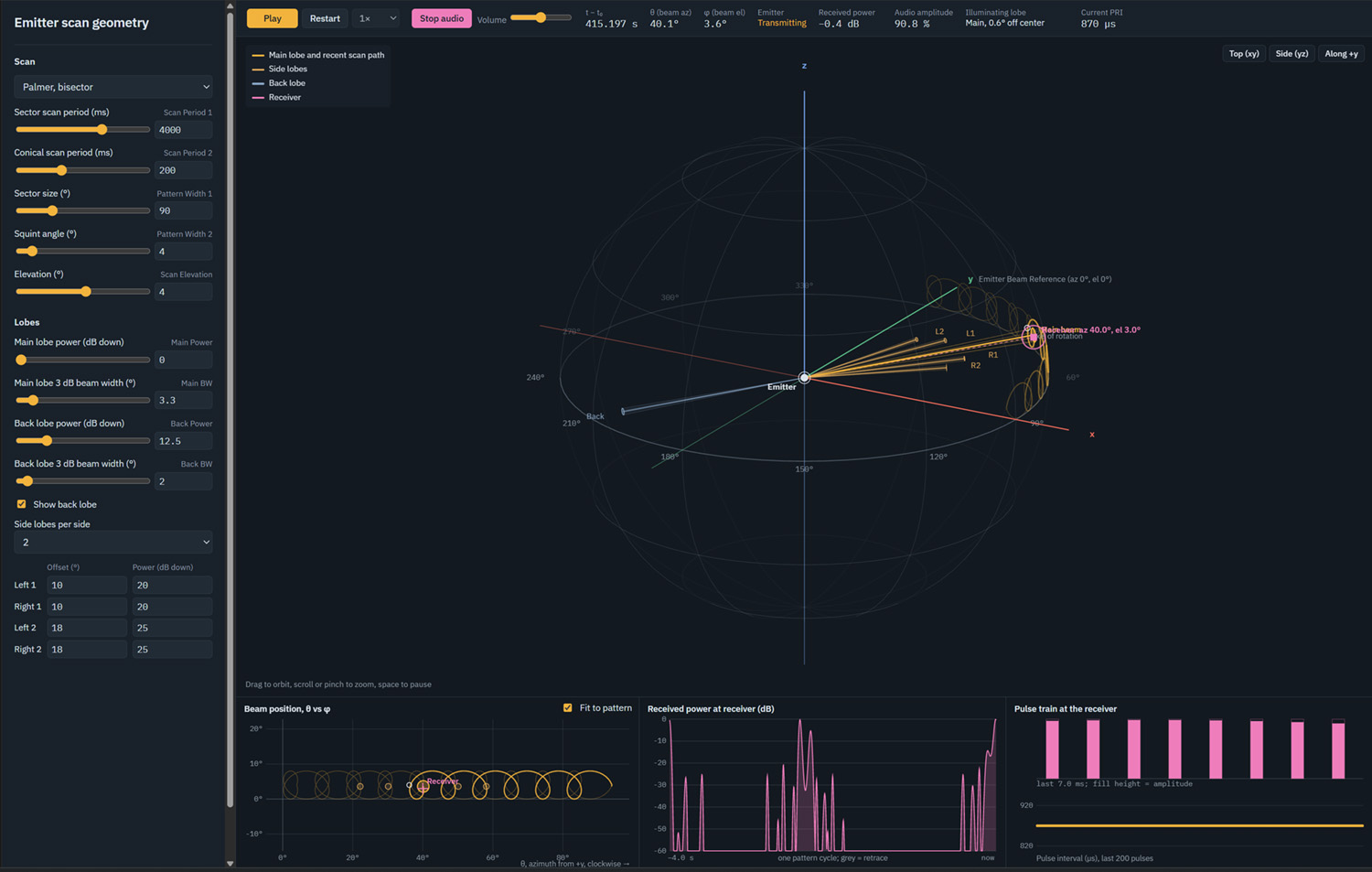Click the Back lobe power slider

82,441
